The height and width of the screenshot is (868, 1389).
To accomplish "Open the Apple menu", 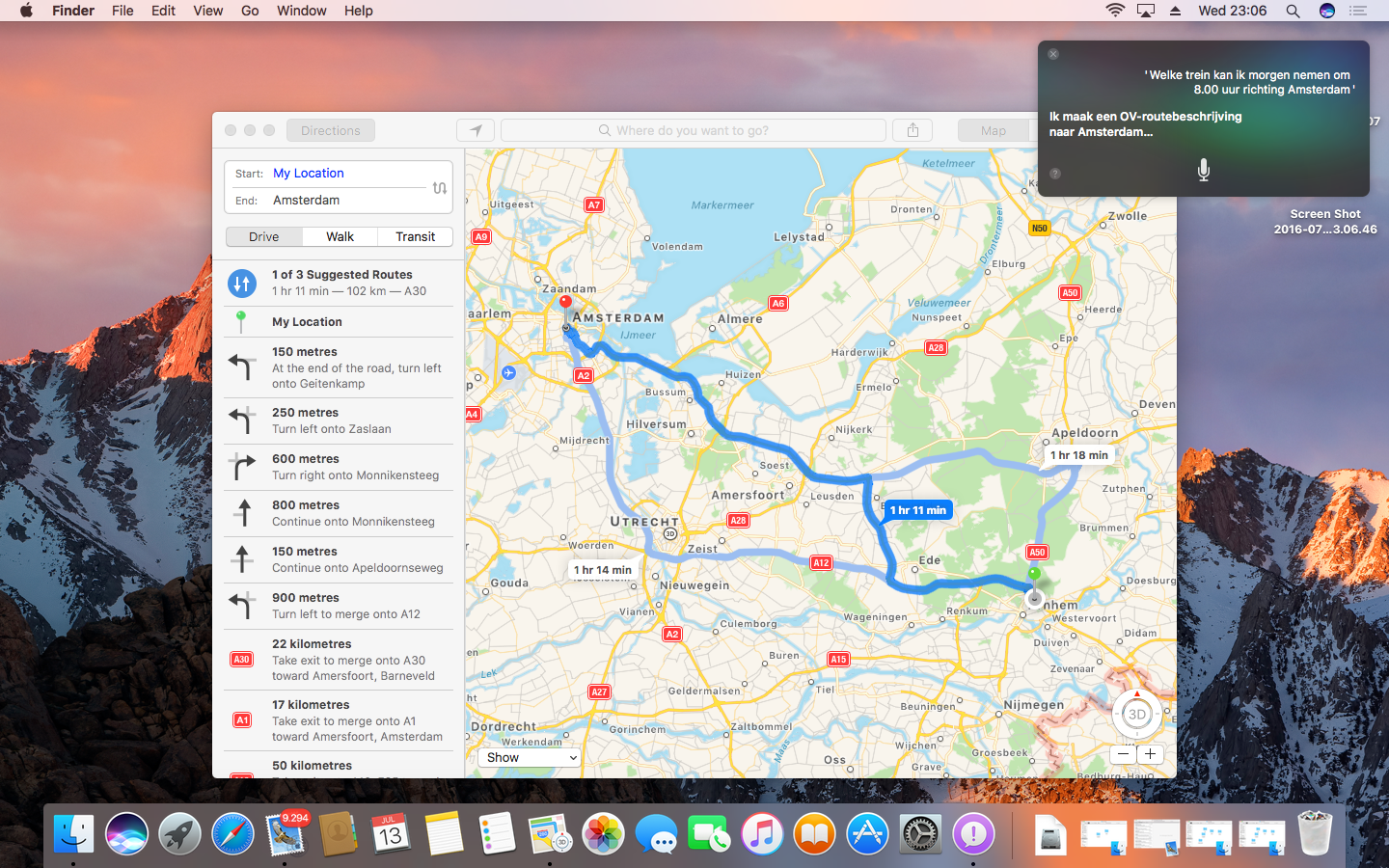I will point(26,11).
